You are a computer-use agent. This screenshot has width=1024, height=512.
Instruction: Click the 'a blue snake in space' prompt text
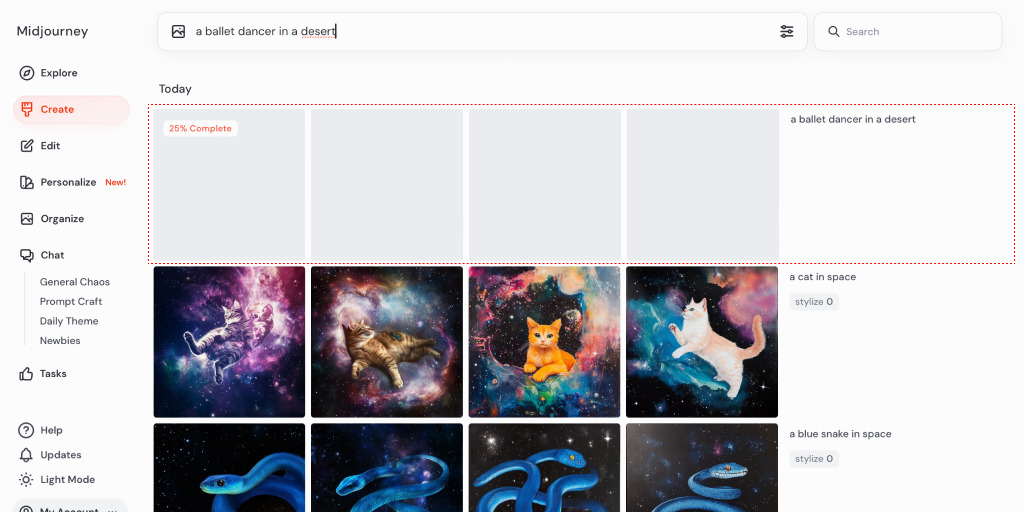pyautogui.click(x=840, y=434)
